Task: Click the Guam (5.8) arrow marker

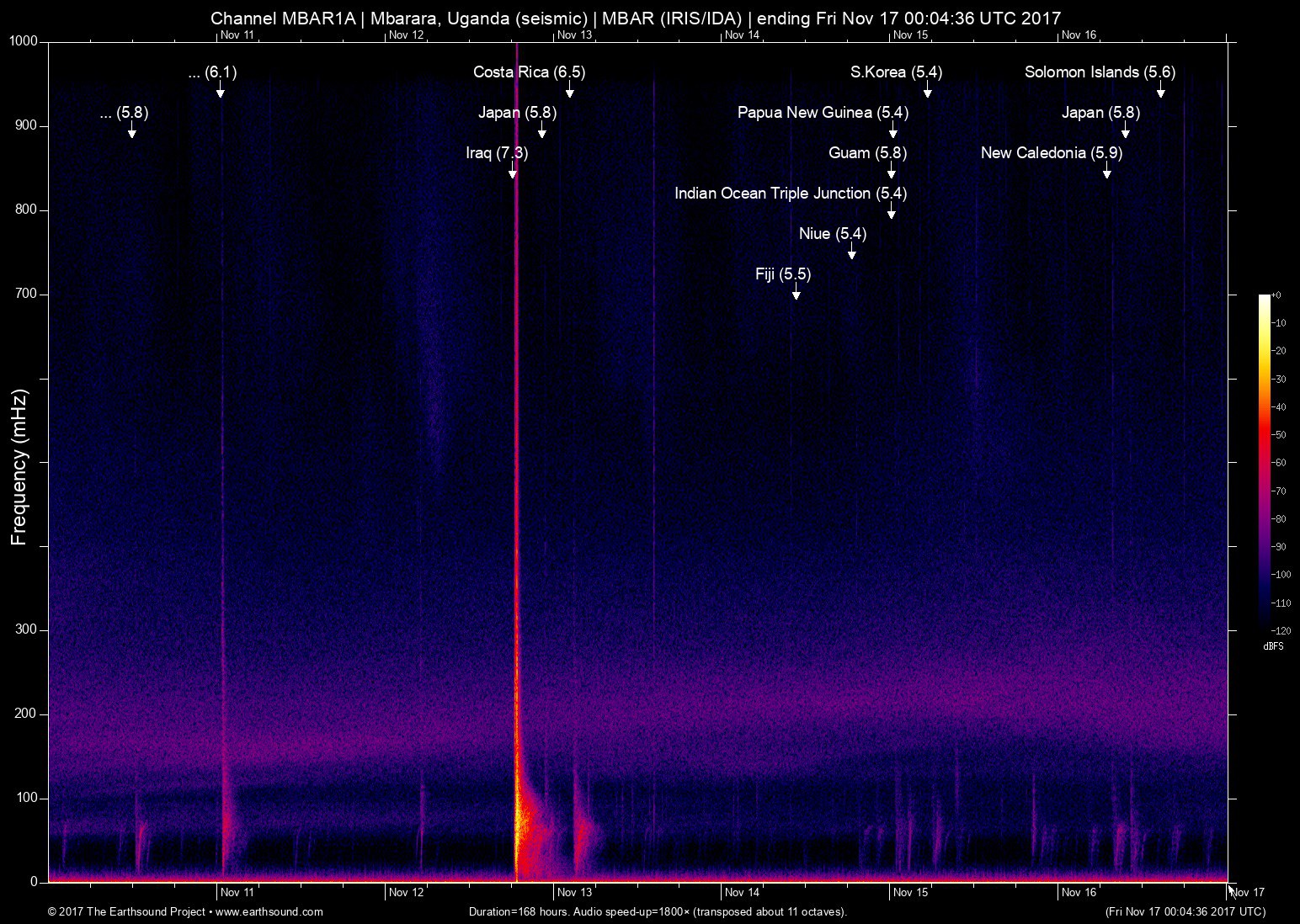Action: coord(892,173)
